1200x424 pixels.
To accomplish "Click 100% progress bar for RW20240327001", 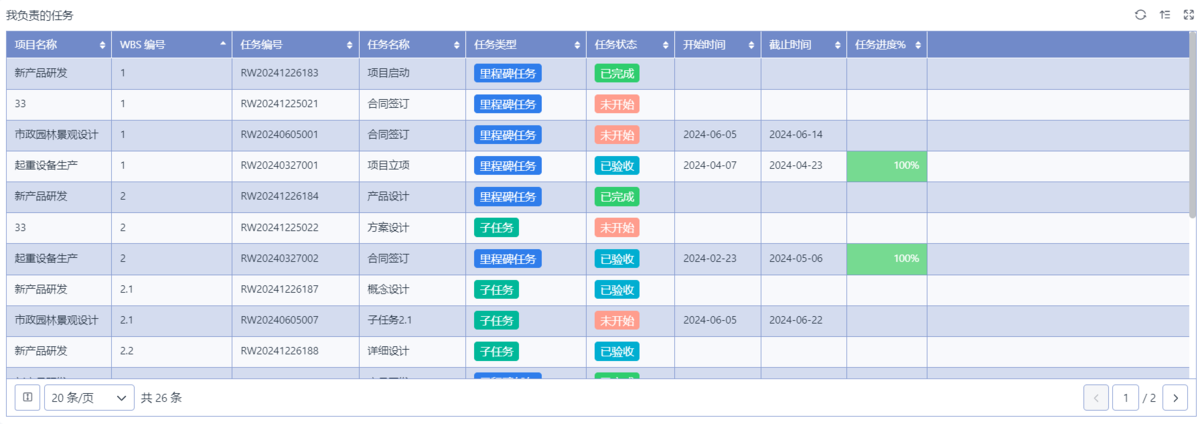I will tap(887, 166).
